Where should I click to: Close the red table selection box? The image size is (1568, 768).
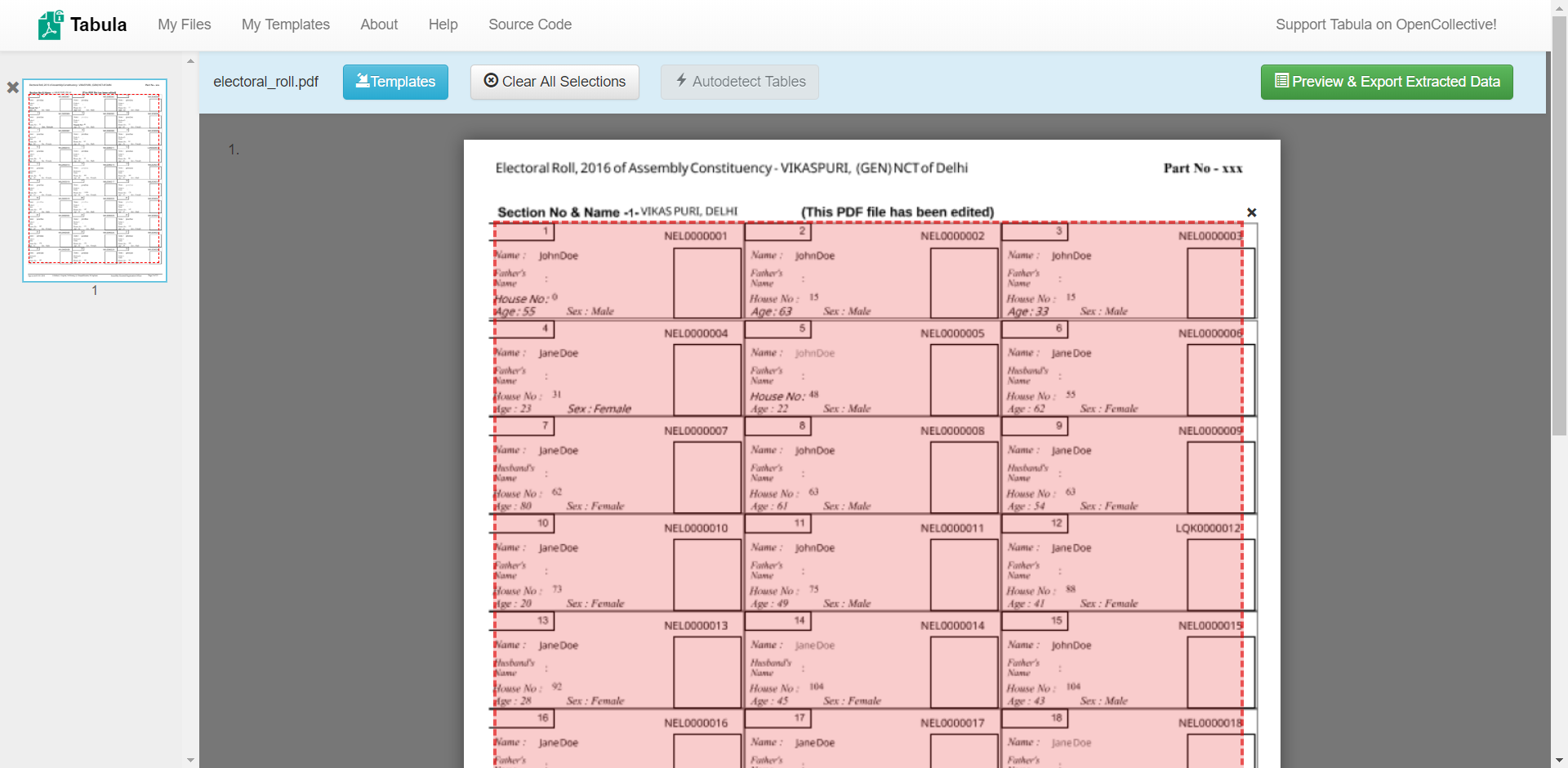click(x=1251, y=212)
